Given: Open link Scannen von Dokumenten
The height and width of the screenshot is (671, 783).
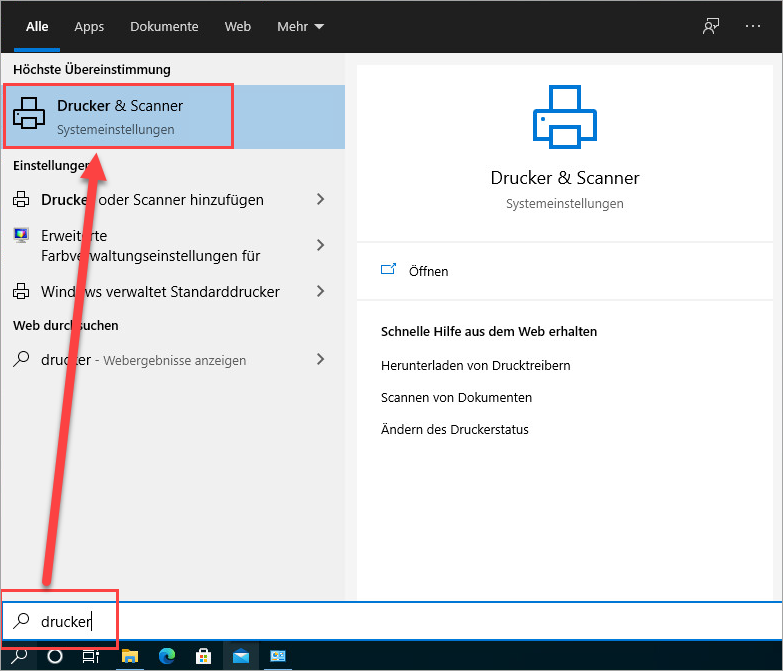Looking at the screenshot, I should tap(456, 397).
